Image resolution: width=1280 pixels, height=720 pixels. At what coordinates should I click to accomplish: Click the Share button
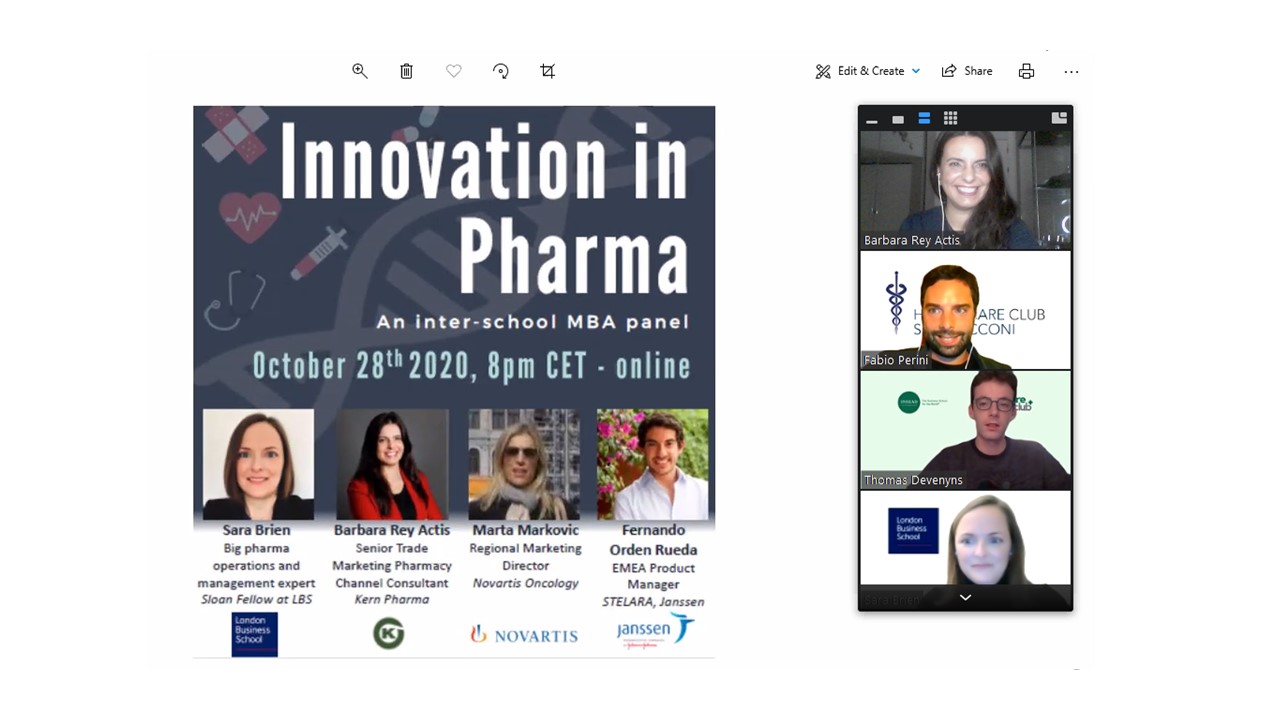[967, 71]
